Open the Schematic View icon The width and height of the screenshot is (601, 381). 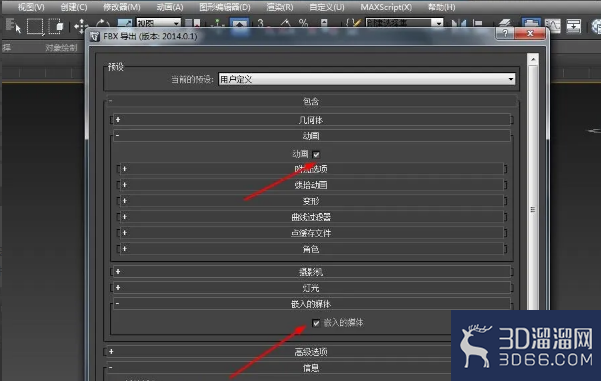click(573, 26)
